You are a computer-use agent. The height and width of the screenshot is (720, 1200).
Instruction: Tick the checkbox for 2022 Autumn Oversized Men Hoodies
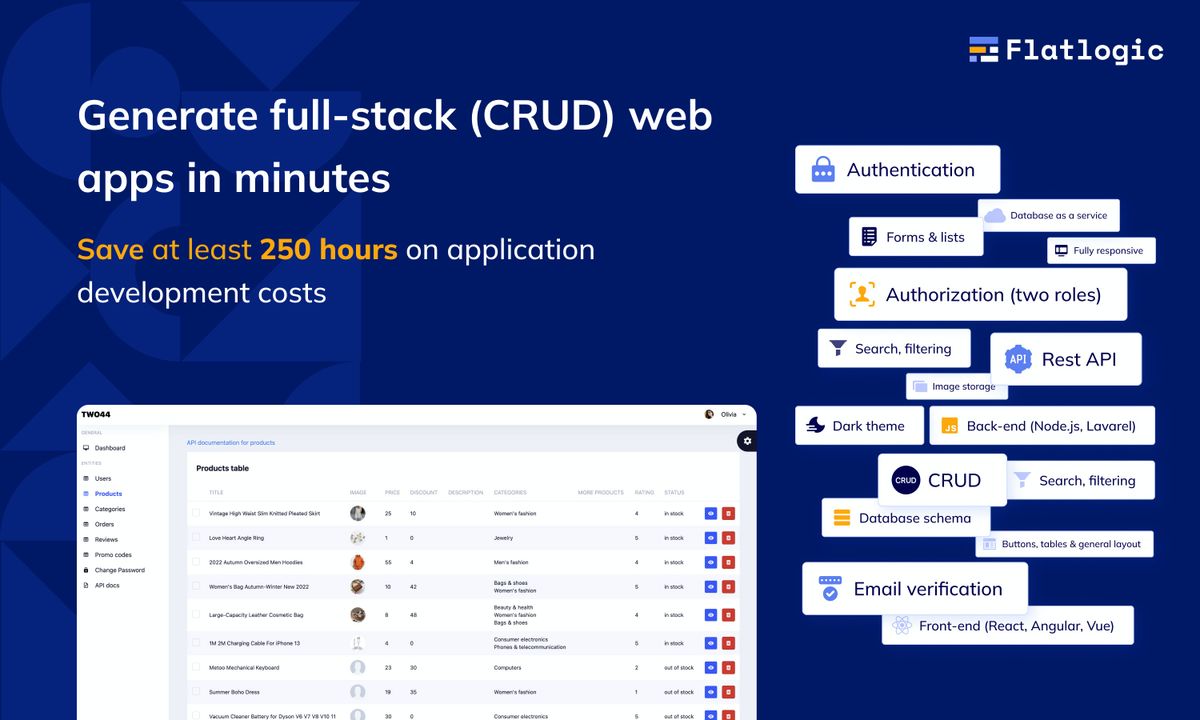click(x=197, y=562)
